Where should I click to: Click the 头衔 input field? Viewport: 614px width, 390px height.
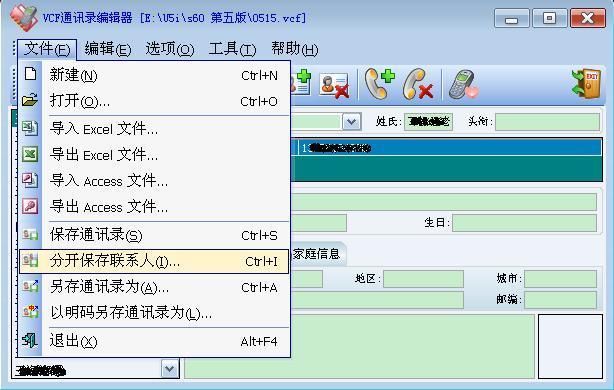point(547,121)
